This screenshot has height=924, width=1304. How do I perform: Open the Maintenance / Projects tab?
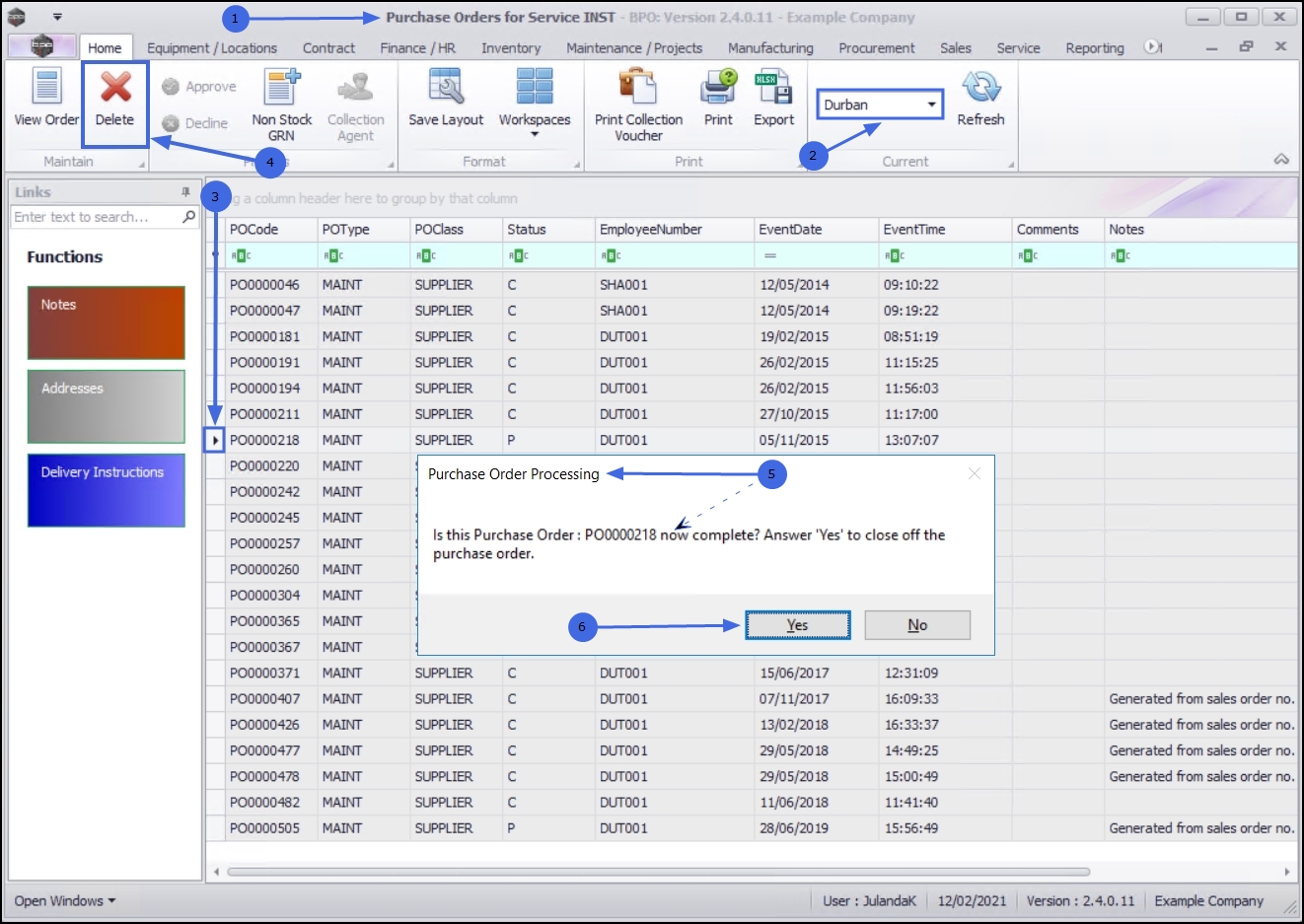634,47
